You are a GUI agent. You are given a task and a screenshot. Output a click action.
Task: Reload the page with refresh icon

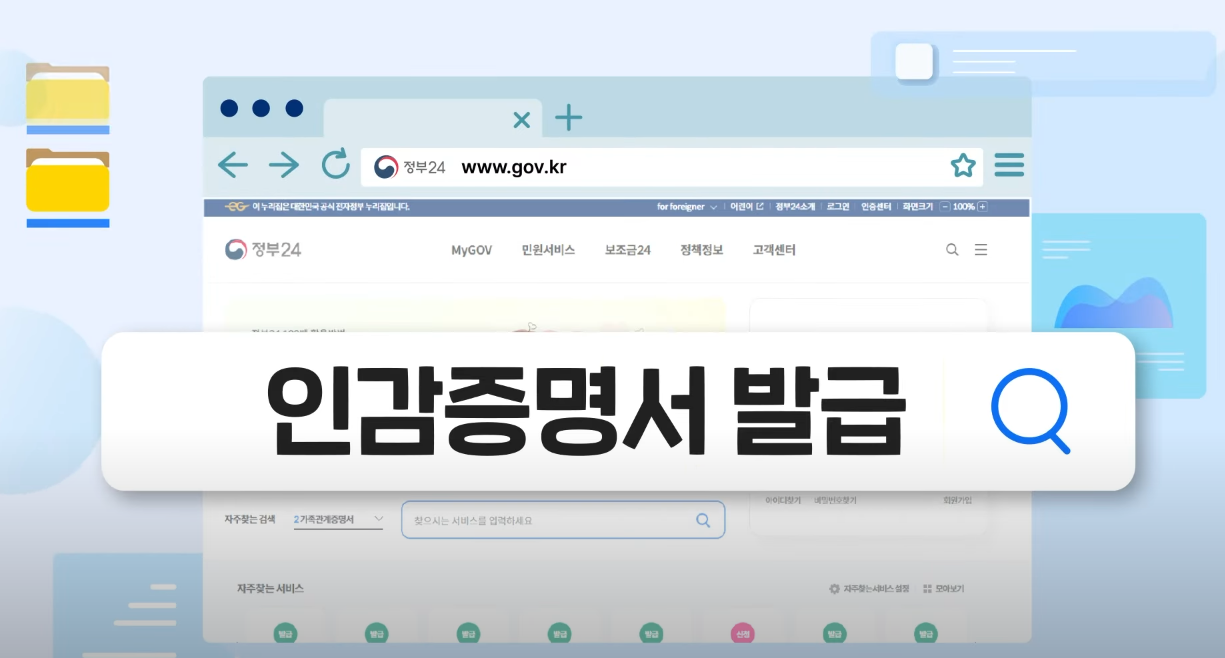[x=335, y=165]
